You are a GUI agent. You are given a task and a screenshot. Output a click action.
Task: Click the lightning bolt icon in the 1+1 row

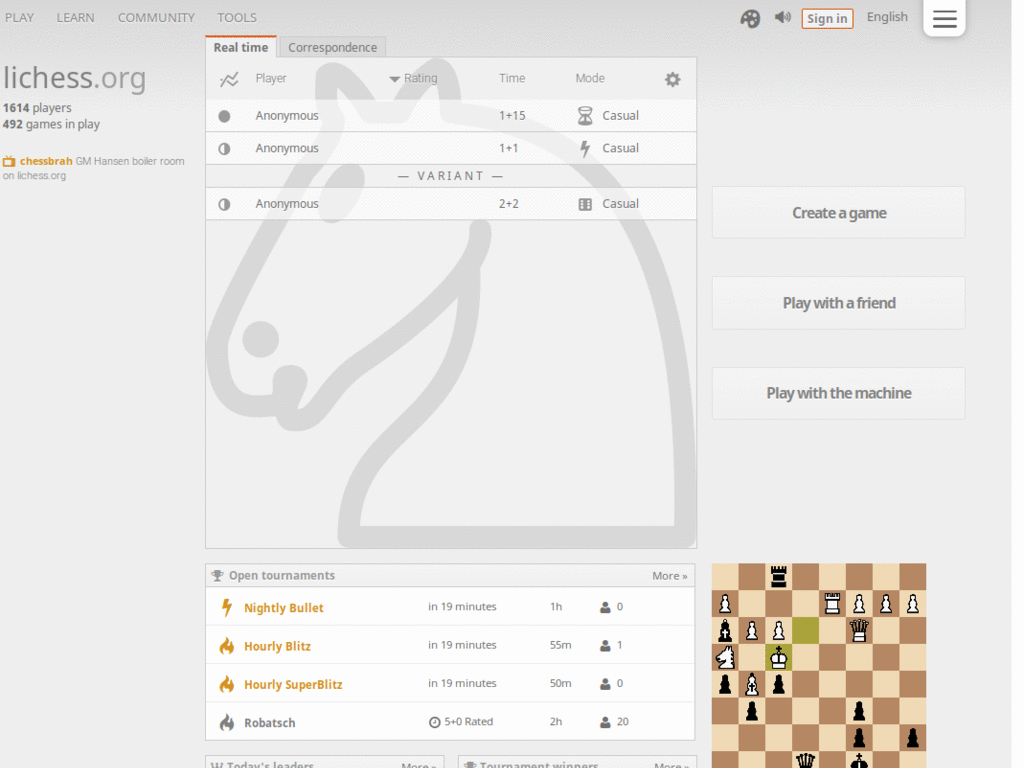(x=584, y=148)
